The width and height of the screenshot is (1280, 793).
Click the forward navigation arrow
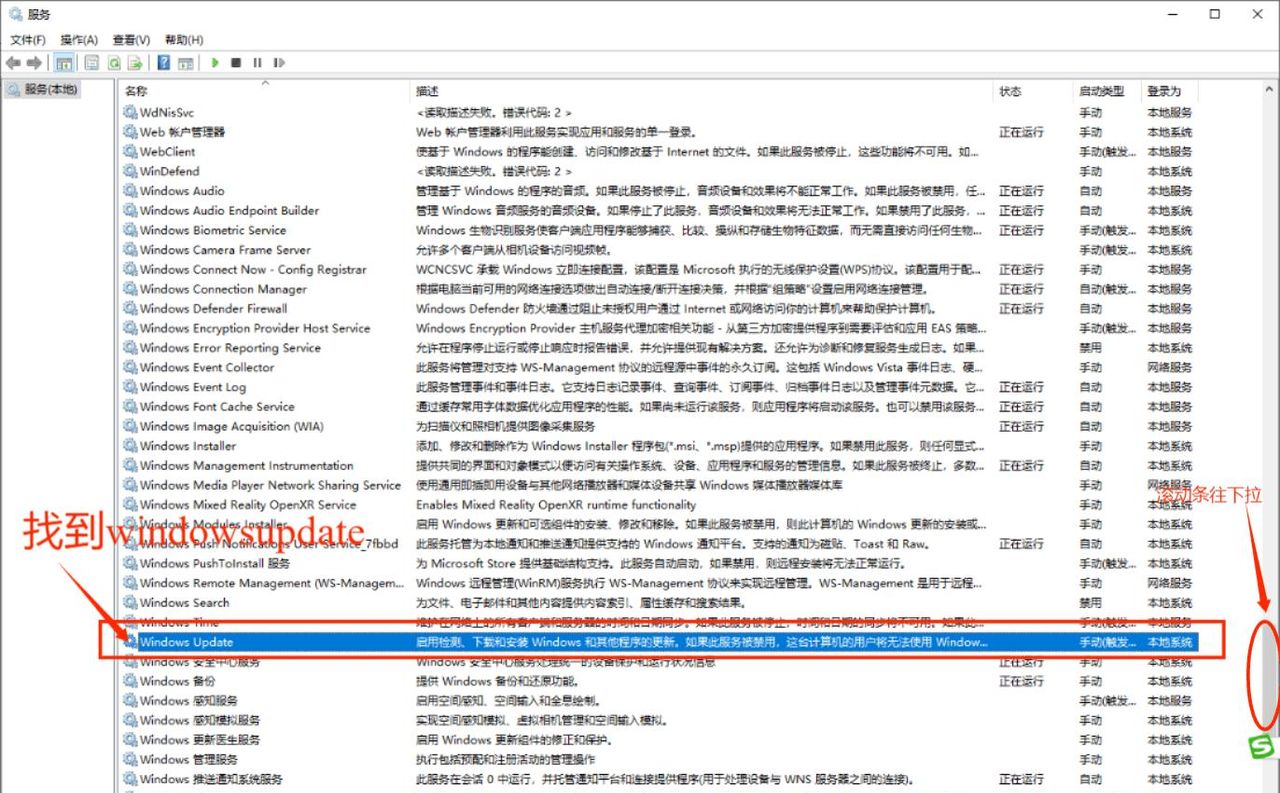pyautogui.click(x=36, y=63)
